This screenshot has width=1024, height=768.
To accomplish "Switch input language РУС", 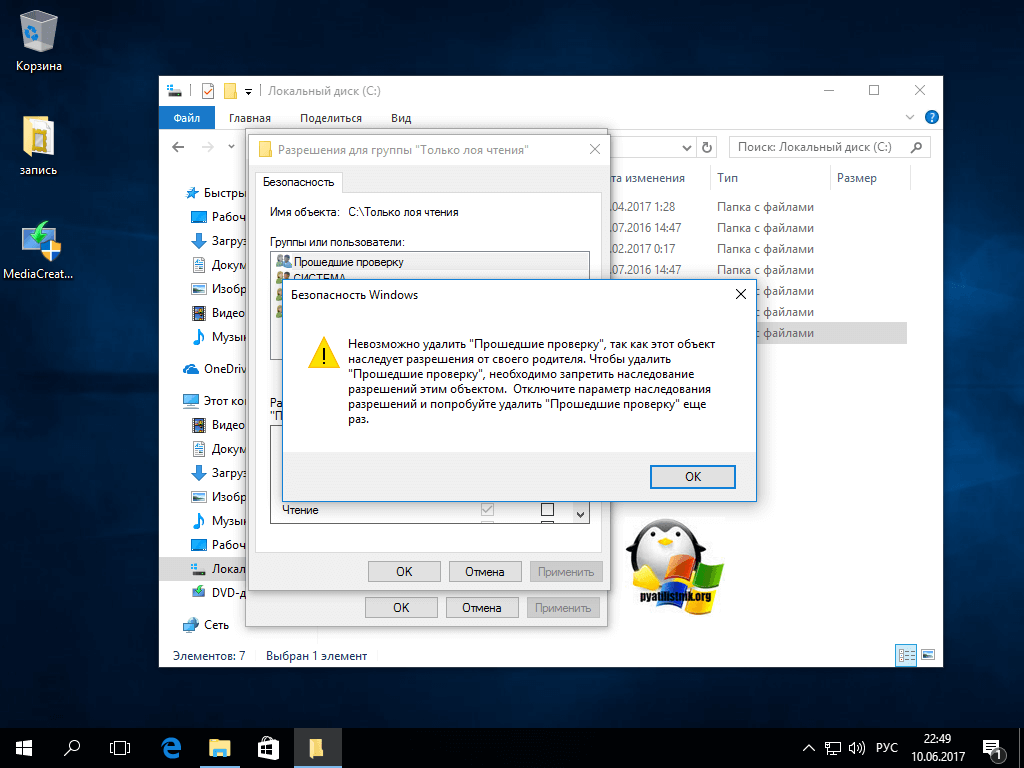I will 886,748.
